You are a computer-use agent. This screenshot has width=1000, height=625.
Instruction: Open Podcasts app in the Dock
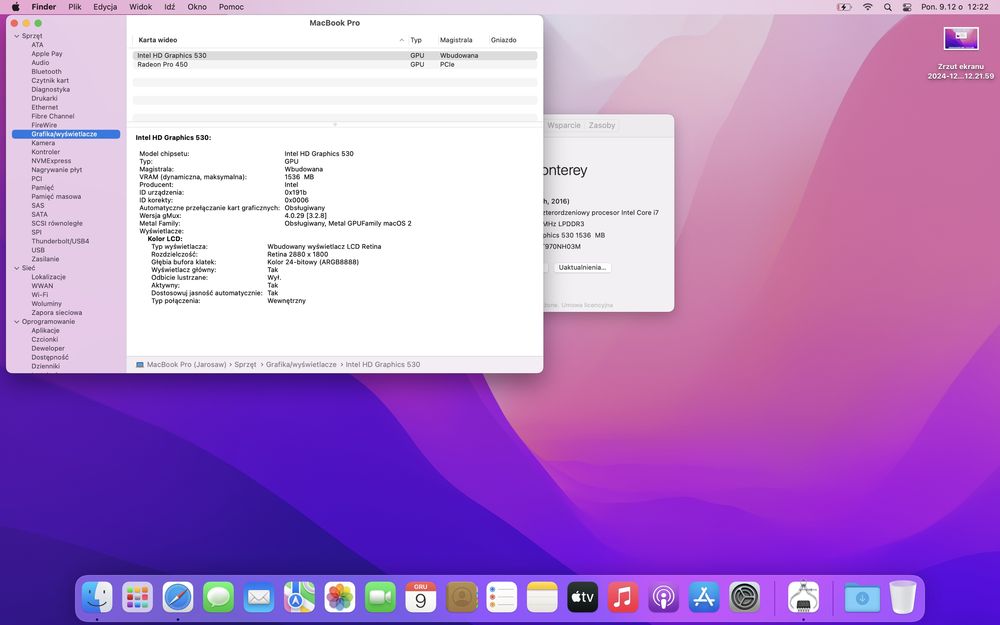click(663, 598)
